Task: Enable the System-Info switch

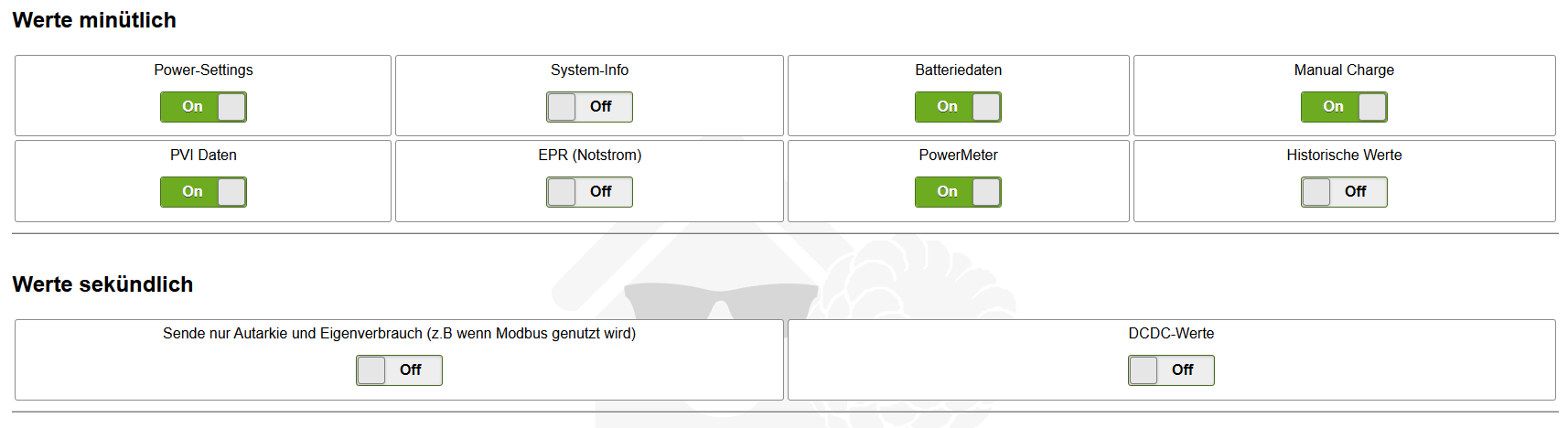Action: tap(589, 107)
